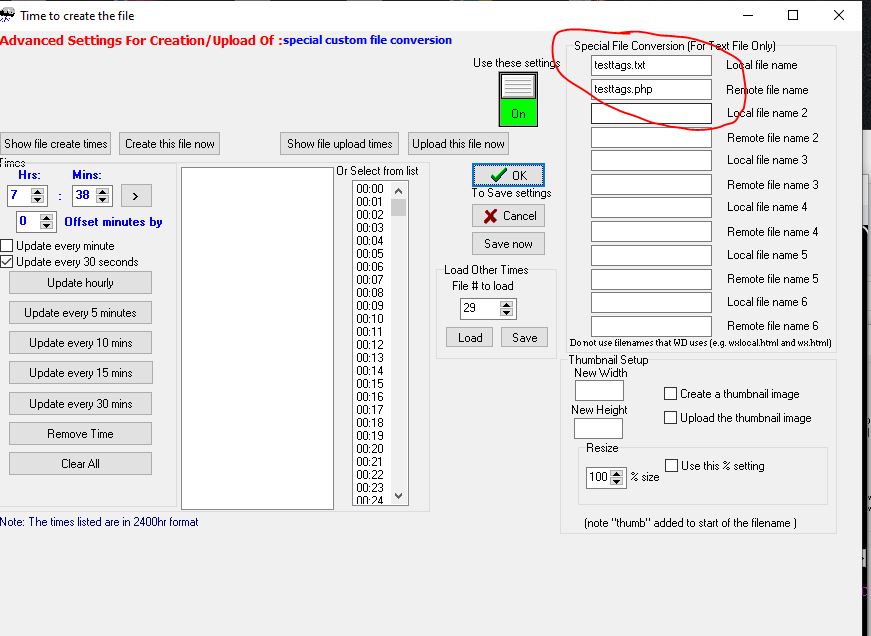This screenshot has width=871, height=636.
Task: Click time list scrollbar down arrow
Action: [398, 495]
